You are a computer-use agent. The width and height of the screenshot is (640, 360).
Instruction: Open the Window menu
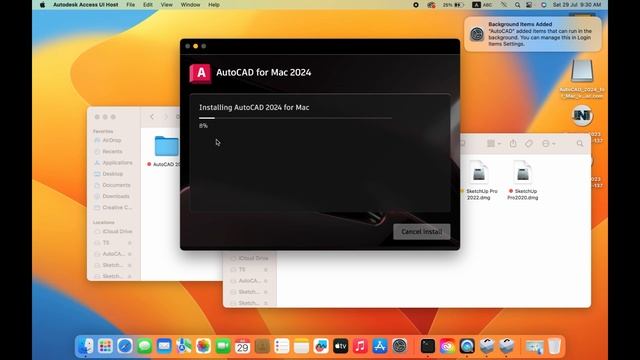190,5
